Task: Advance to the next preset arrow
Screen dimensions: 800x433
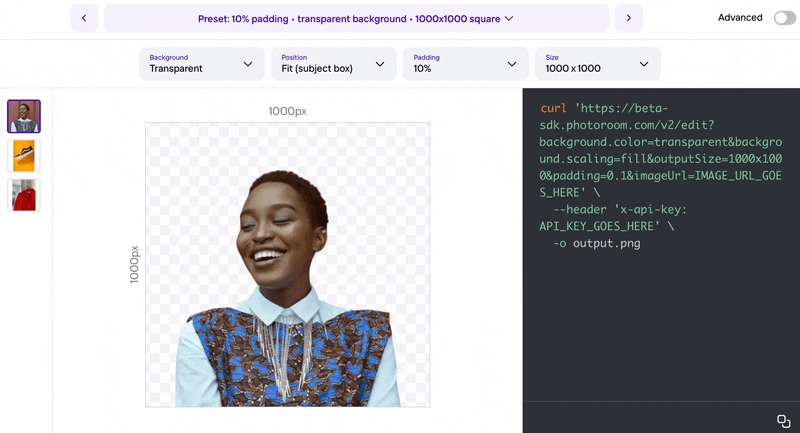Action: click(628, 18)
